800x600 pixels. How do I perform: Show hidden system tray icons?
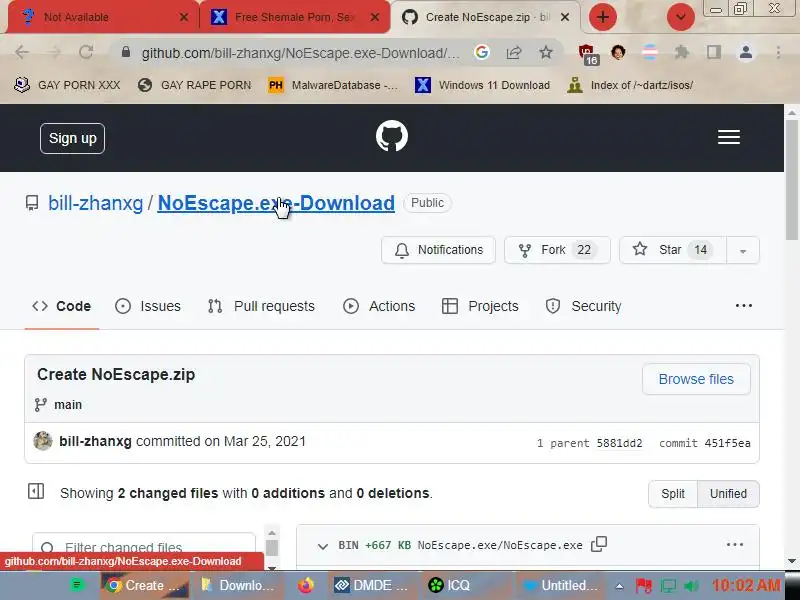pos(619,586)
